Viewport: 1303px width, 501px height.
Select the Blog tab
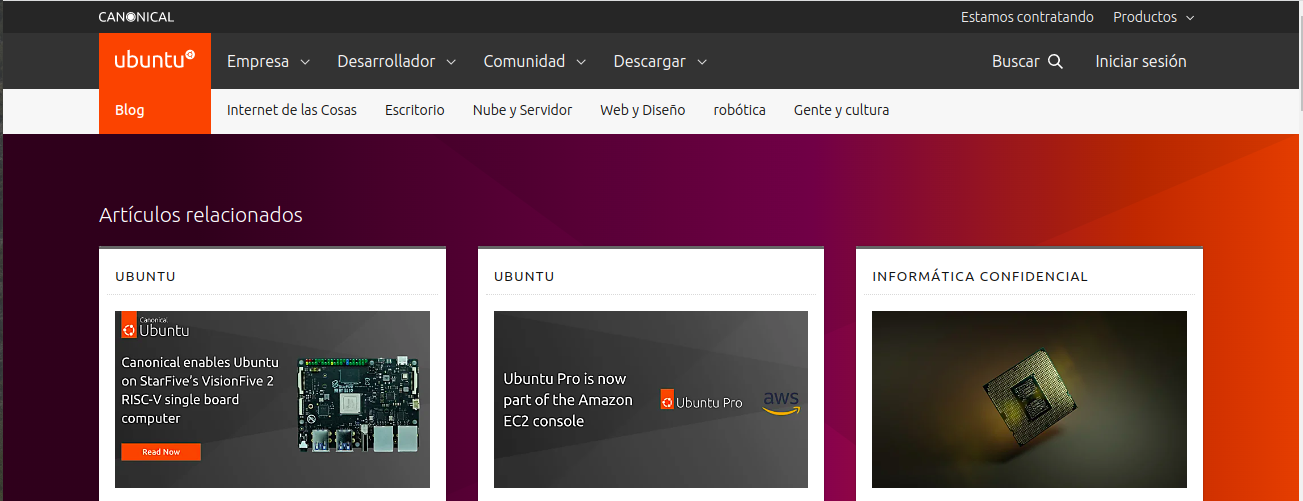[x=130, y=111]
